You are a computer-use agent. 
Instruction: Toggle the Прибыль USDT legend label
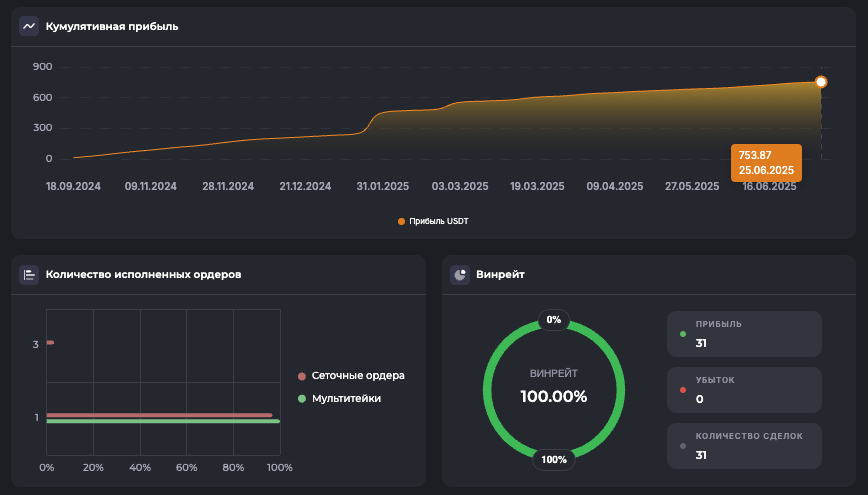click(438, 221)
